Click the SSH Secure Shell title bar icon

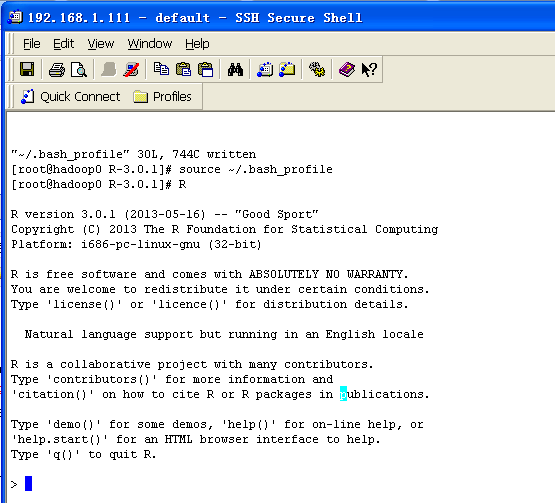[15, 17]
